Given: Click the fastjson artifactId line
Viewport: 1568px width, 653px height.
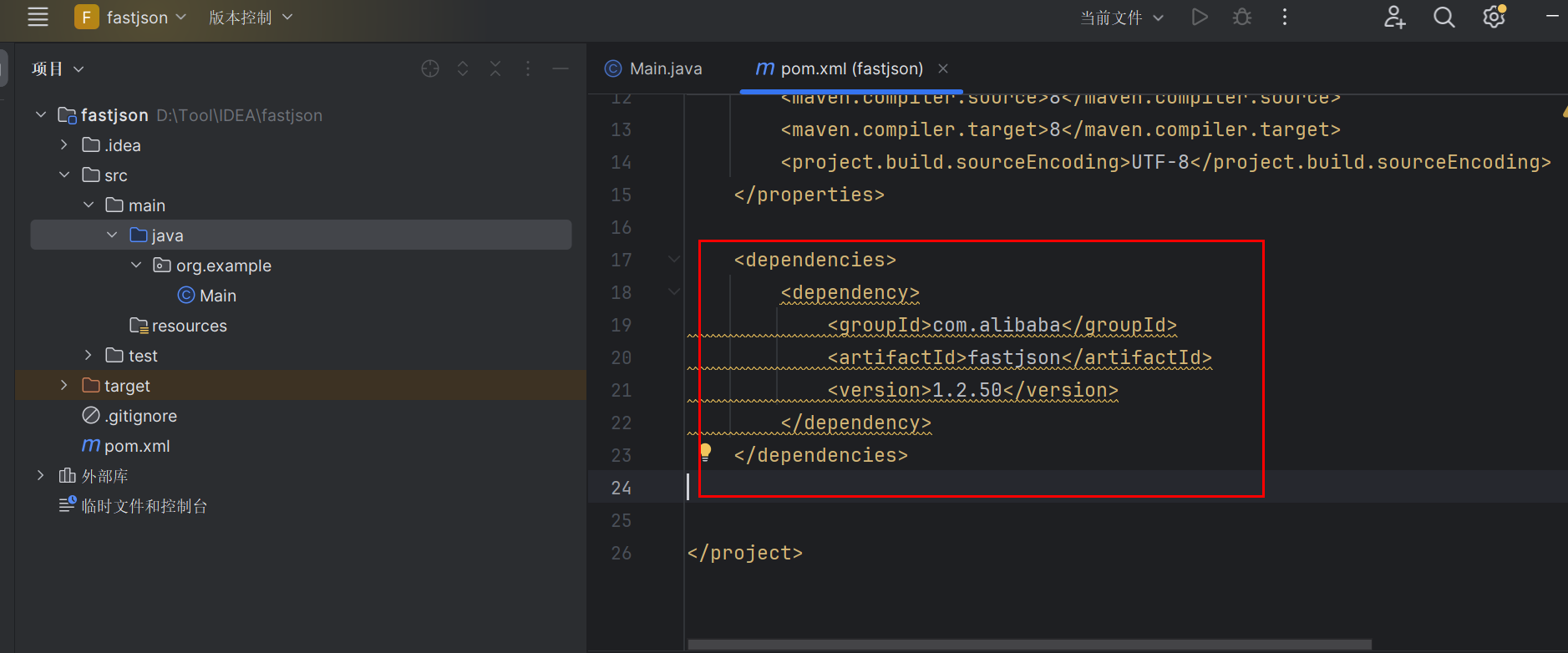Looking at the screenshot, I should 1019,357.
